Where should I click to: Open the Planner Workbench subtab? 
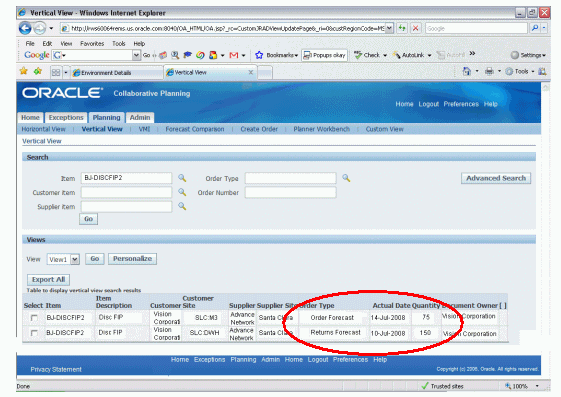point(321,129)
